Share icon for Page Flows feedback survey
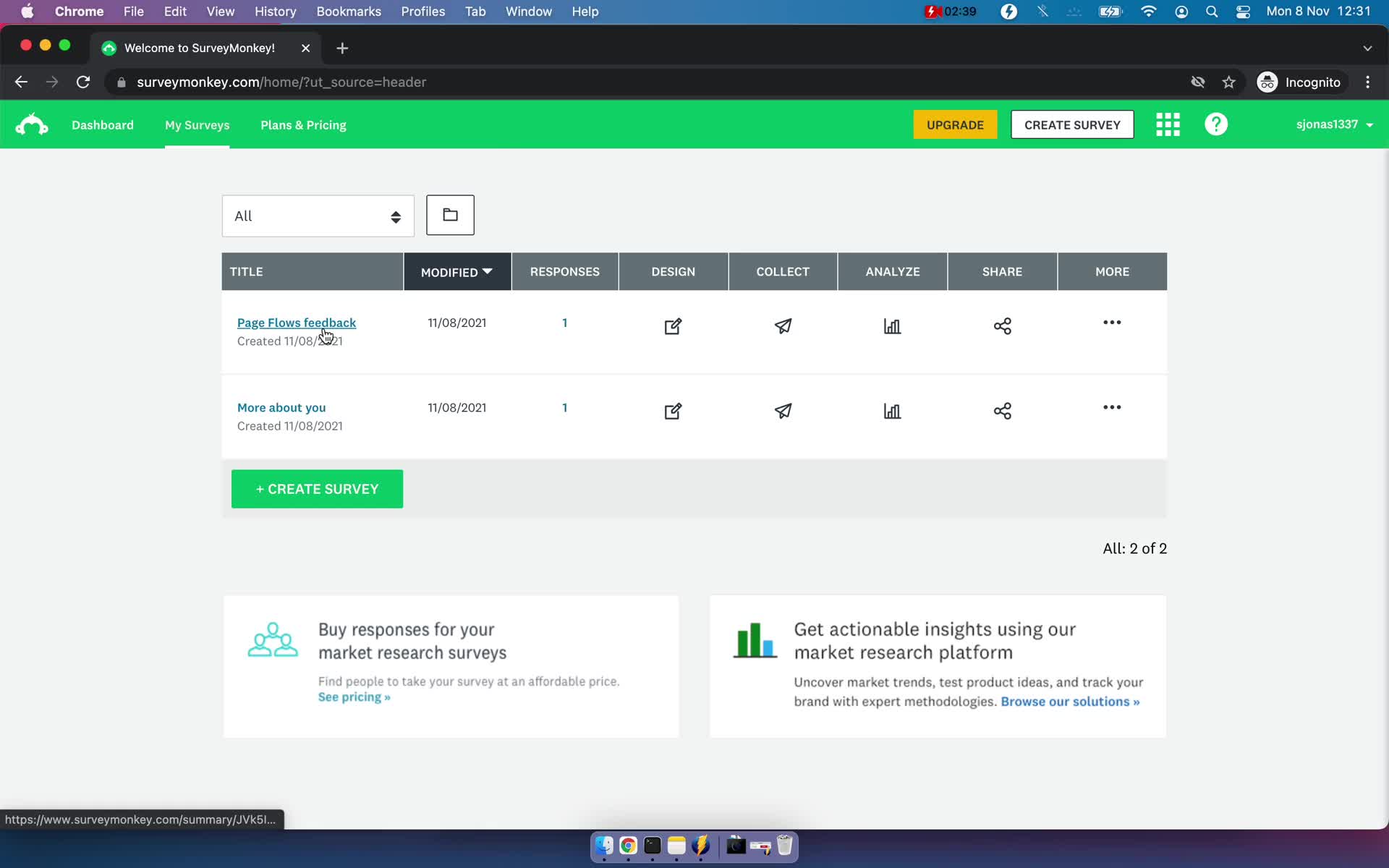The width and height of the screenshot is (1389, 868). pyautogui.click(x=1002, y=326)
